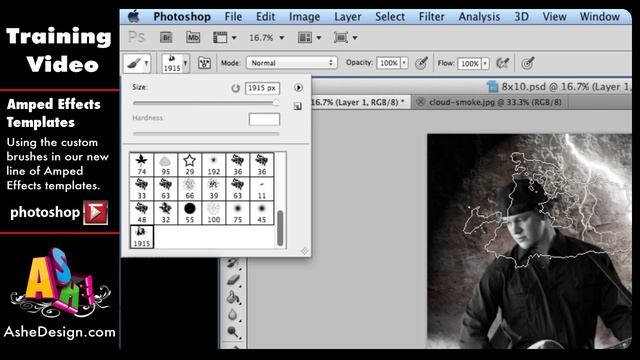Select the Paint Bucket tool
Viewport: 640px width, 360px height.
point(233,298)
